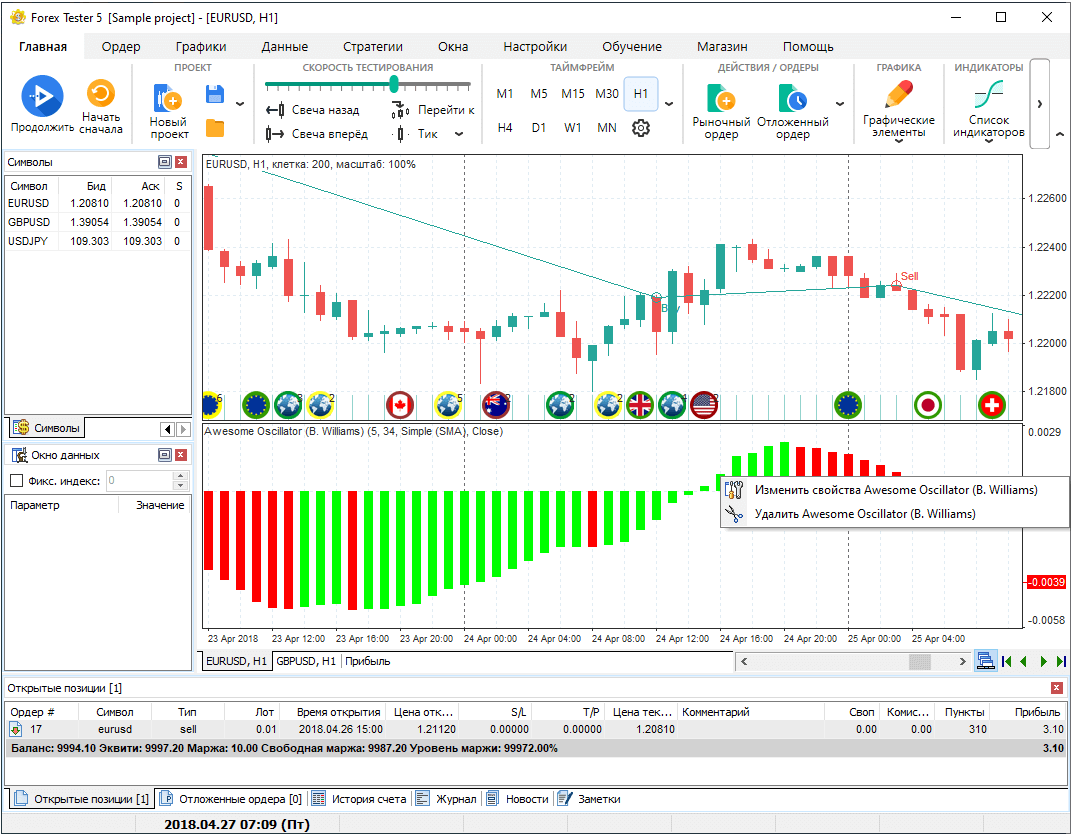This screenshot has height=835, width=1073.
Task: Click the Свеча вперёд button
Action: [x=318, y=134]
